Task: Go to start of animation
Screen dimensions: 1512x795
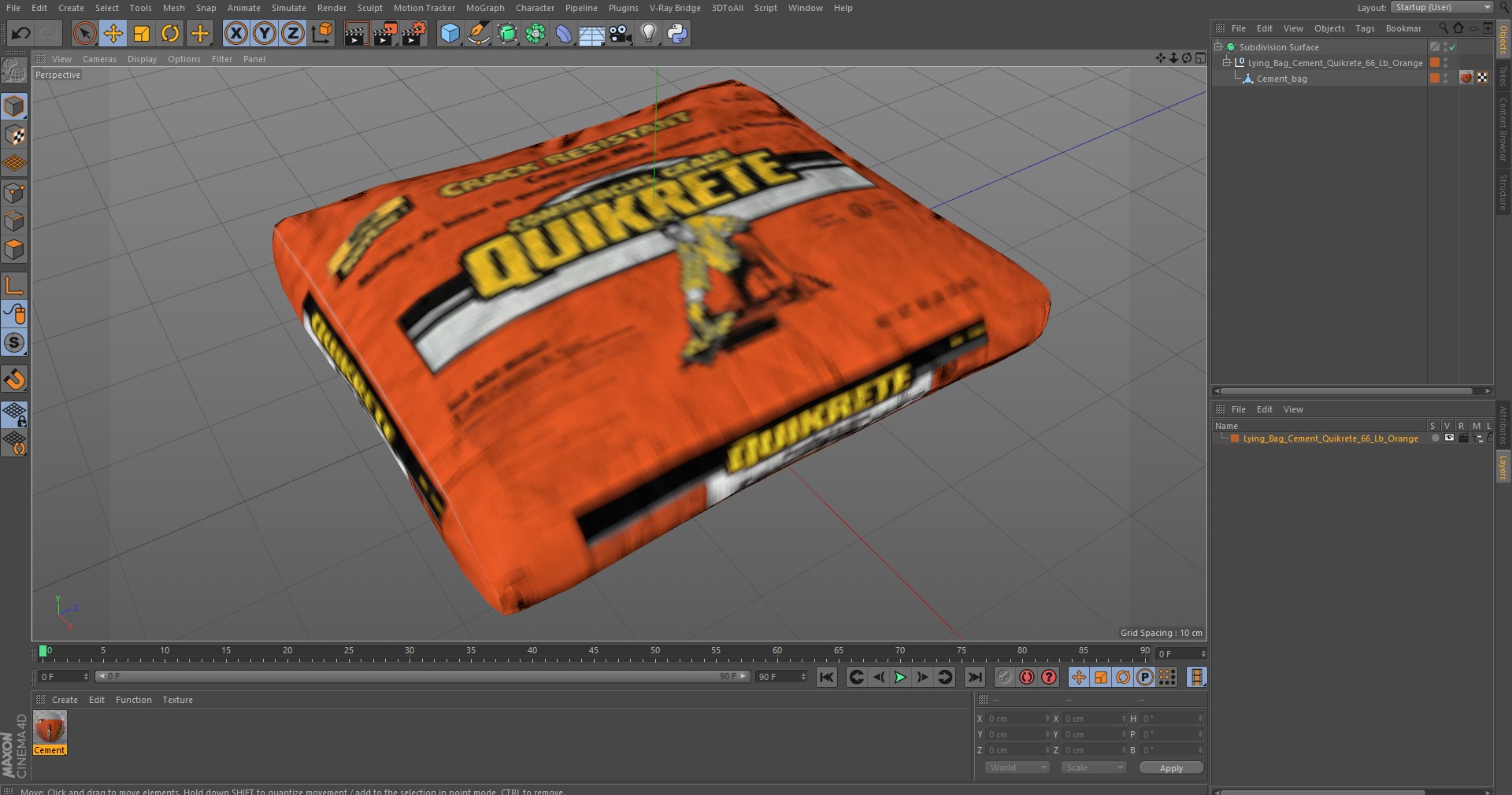Action: tap(826, 677)
